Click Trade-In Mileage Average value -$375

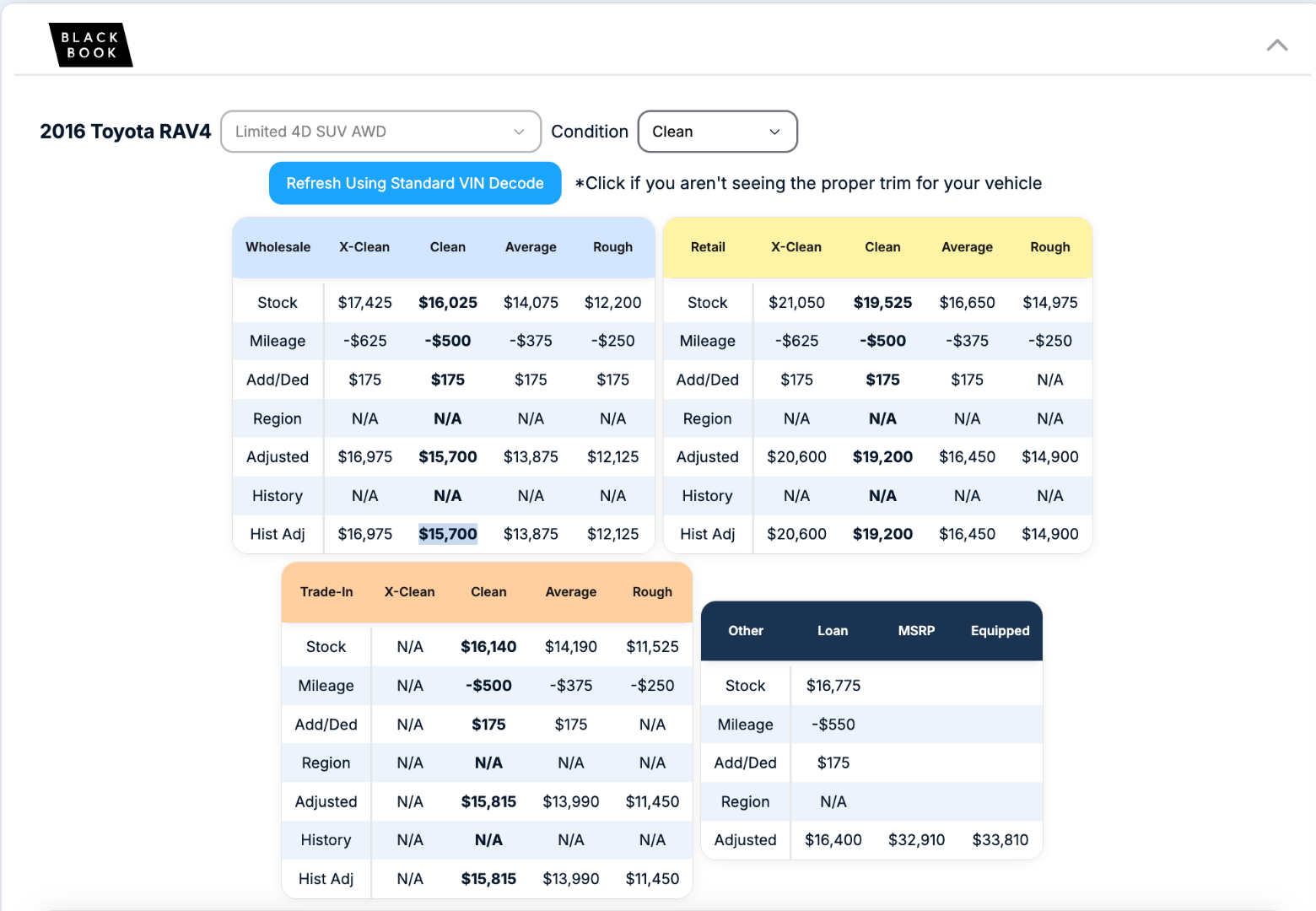[571, 686]
